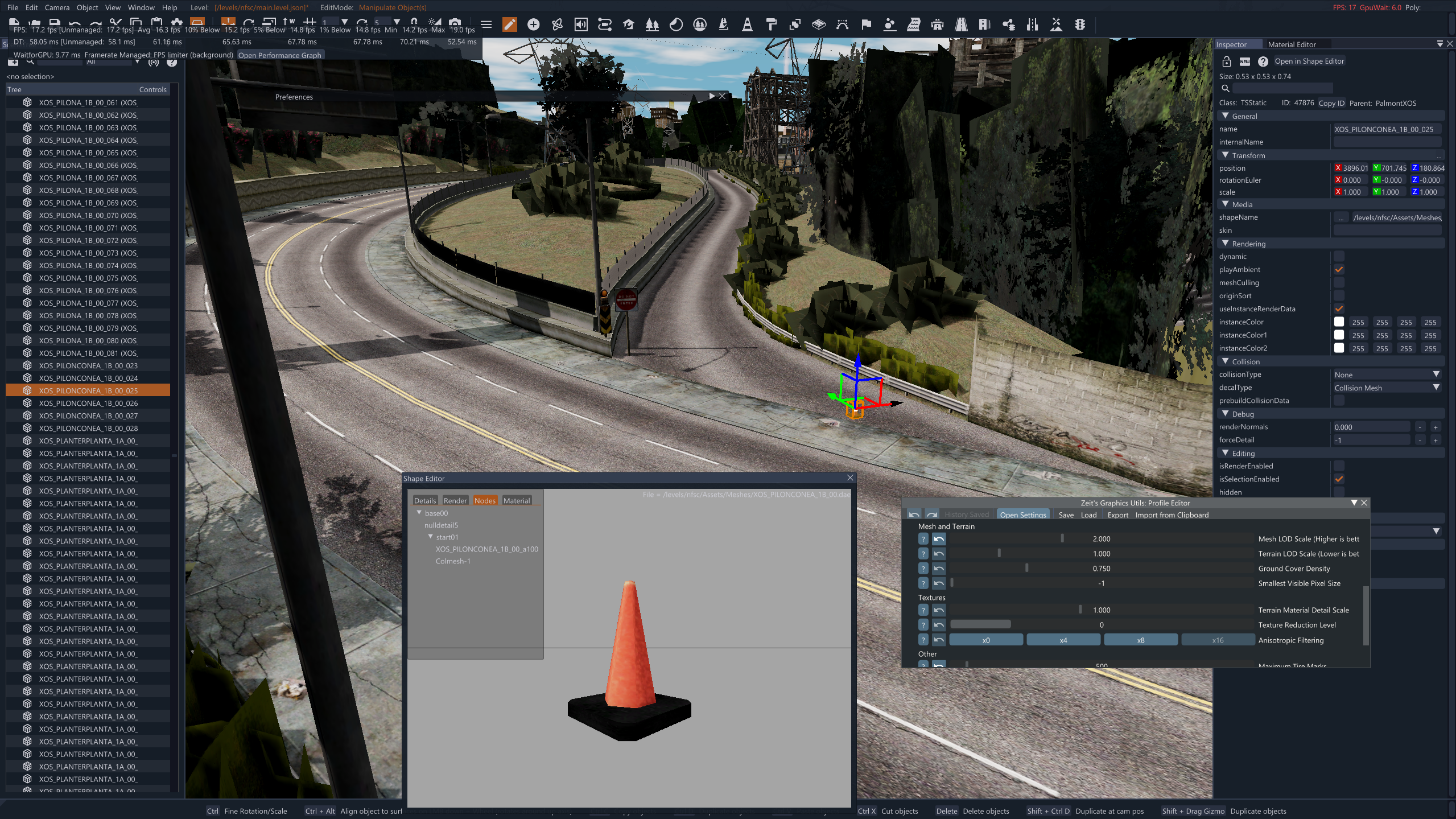Viewport: 1456px width, 819px height.
Task: Select the orange Object Select pencil tool
Action: pos(509,24)
